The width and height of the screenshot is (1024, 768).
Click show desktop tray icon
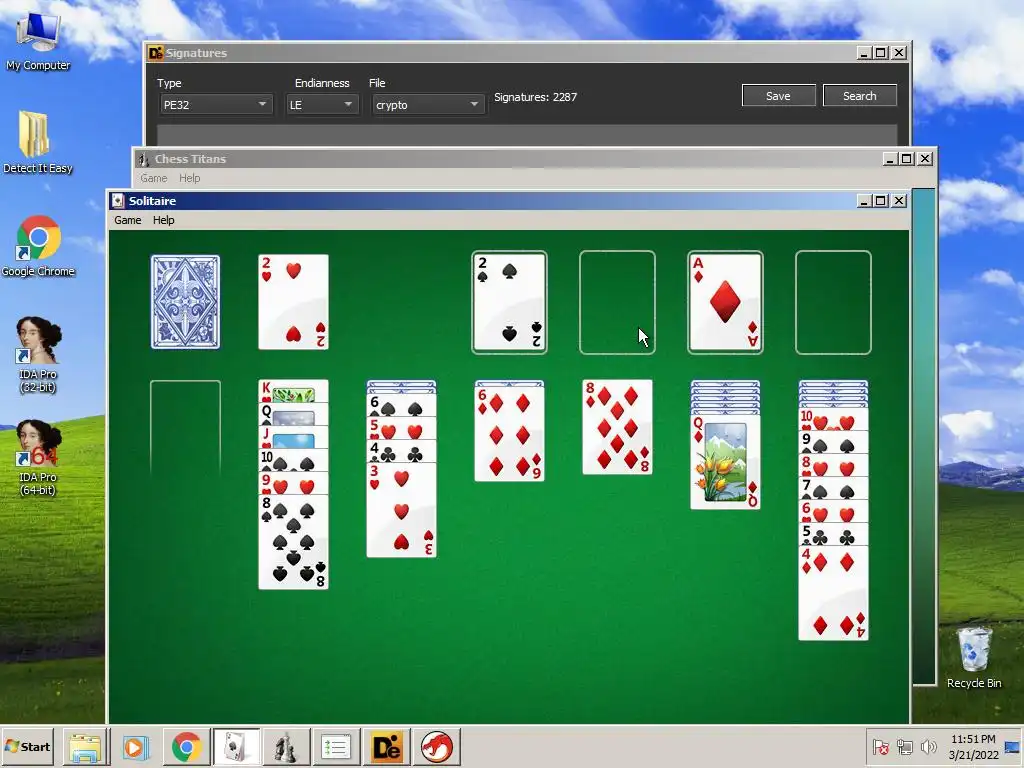pyautogui.click(x=1014, y=746)
